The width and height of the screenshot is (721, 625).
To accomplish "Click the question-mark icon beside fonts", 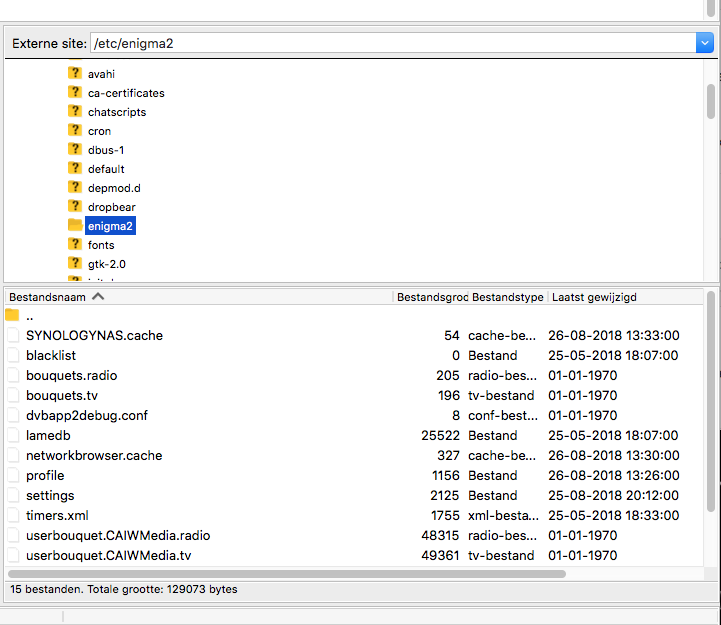I will pyautogui.click(x=75, y=245).
